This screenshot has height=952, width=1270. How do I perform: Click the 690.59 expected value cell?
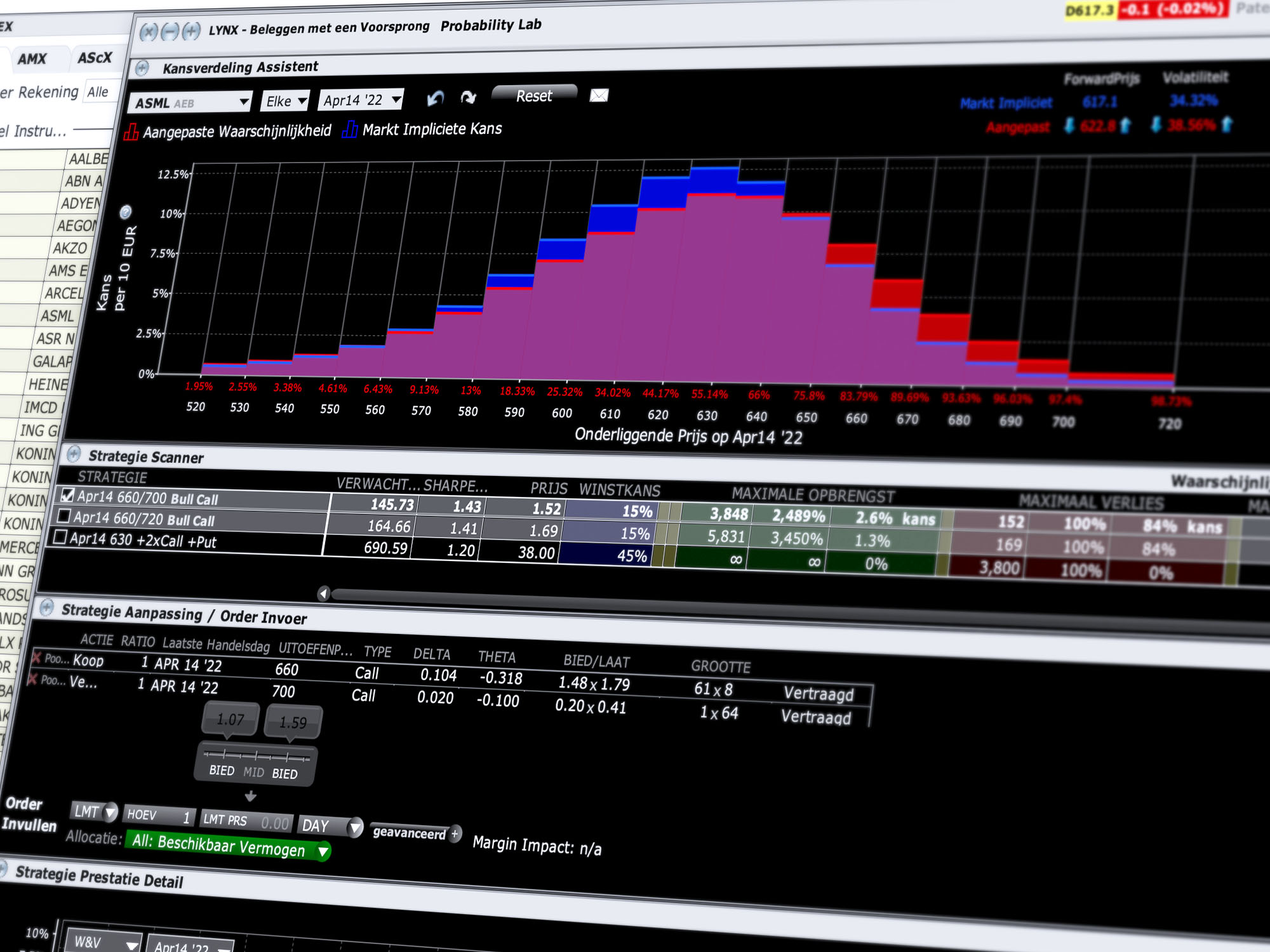coord(385,548)
